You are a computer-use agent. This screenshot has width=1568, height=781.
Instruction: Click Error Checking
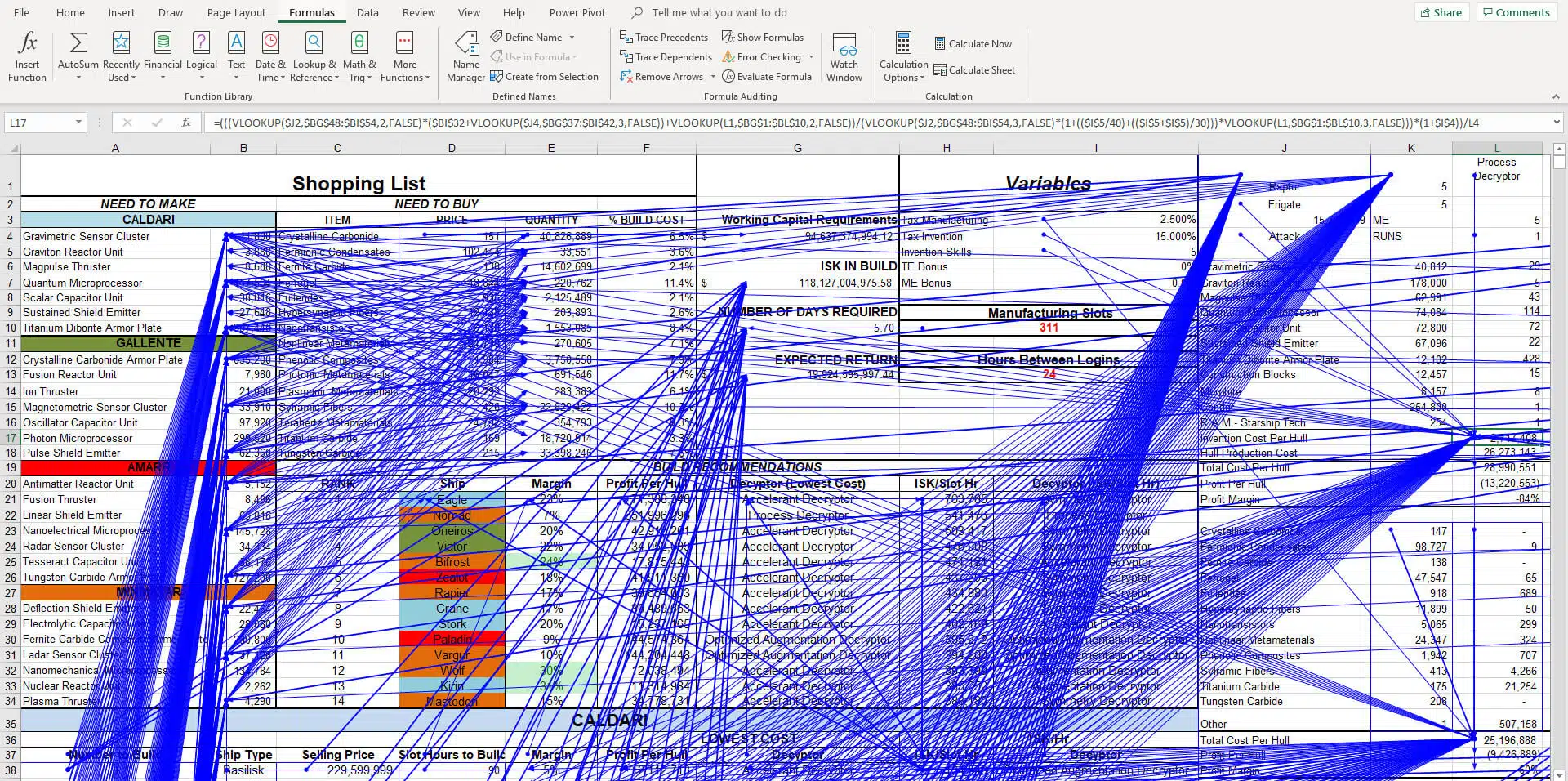[761, 57]
